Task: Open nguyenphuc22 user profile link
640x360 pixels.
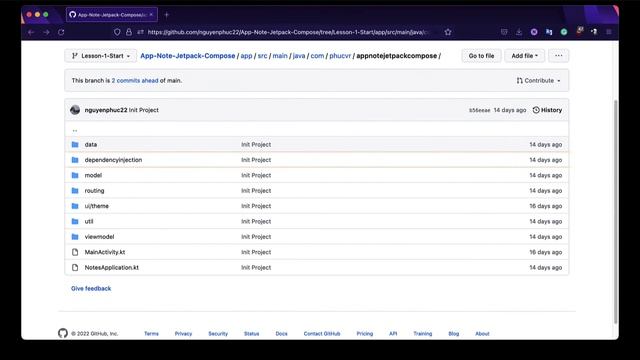Action: coord(106,110)
